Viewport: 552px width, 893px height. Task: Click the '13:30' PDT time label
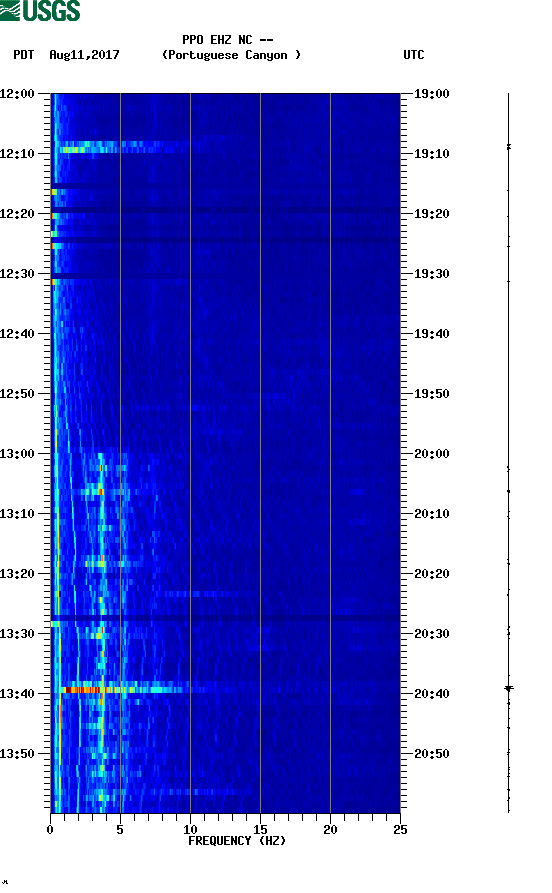[17, 634]
